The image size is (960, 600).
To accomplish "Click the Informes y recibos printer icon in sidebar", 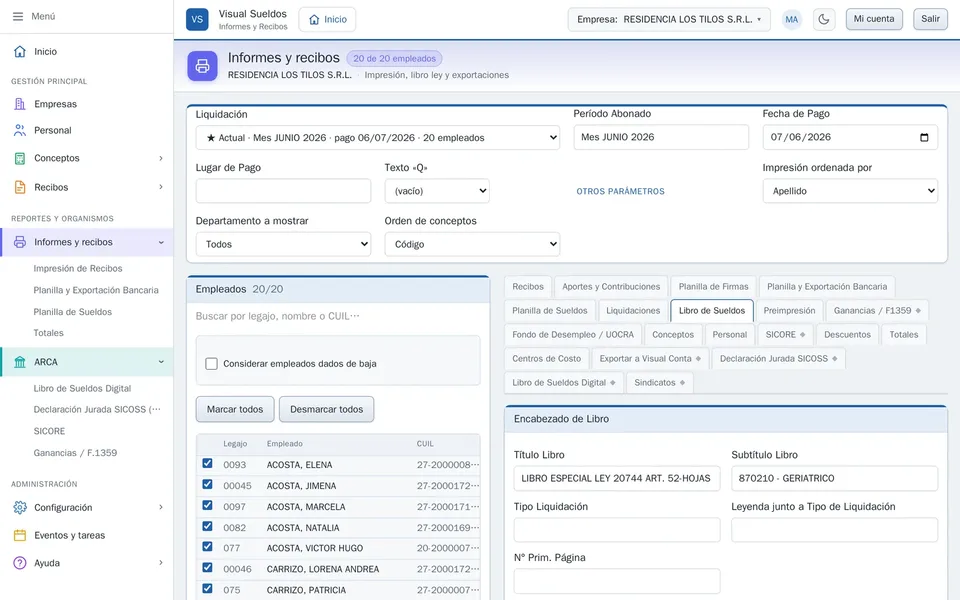I will pos(20,242).
